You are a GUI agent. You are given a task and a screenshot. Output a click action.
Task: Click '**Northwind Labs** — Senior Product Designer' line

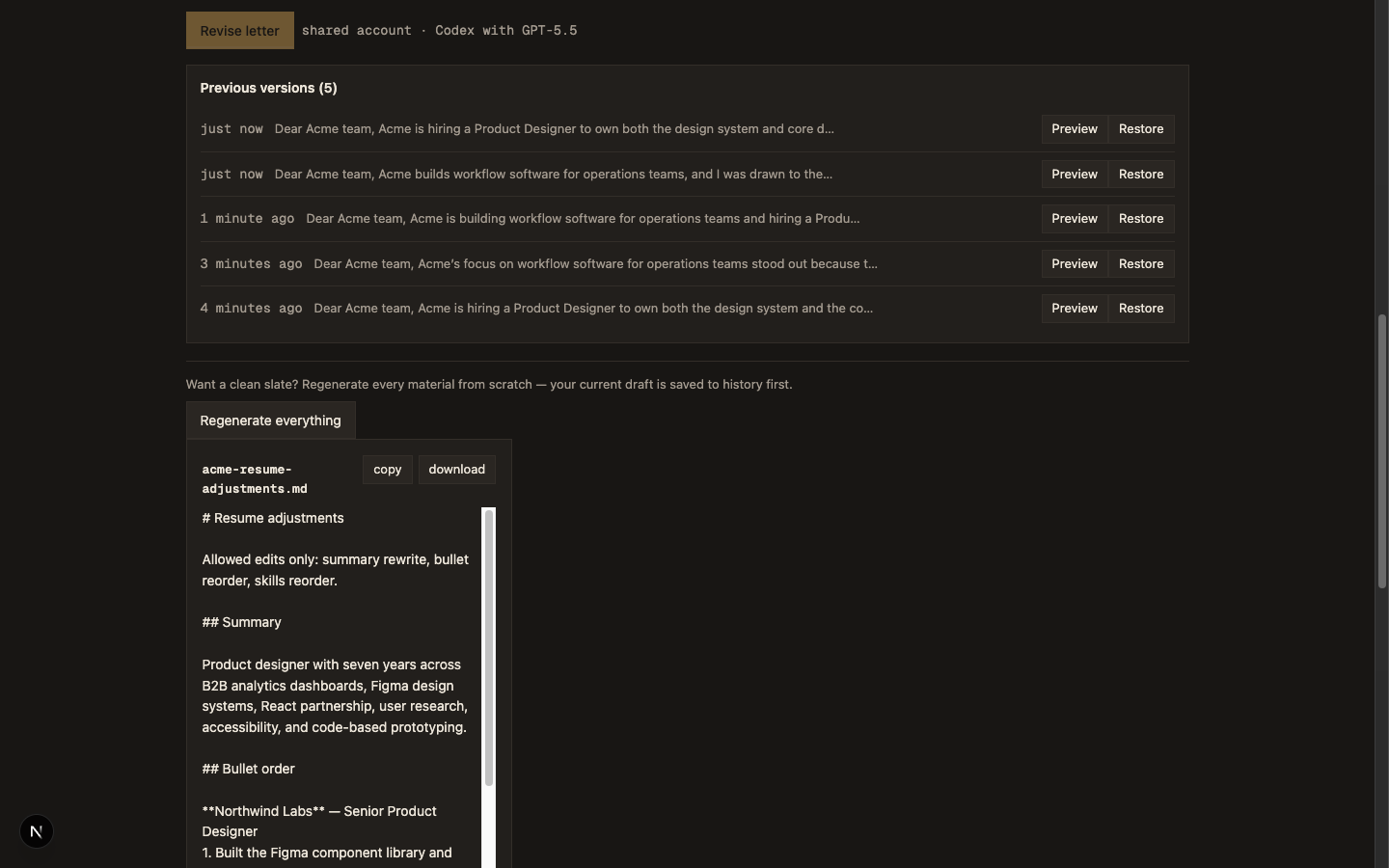319,821
